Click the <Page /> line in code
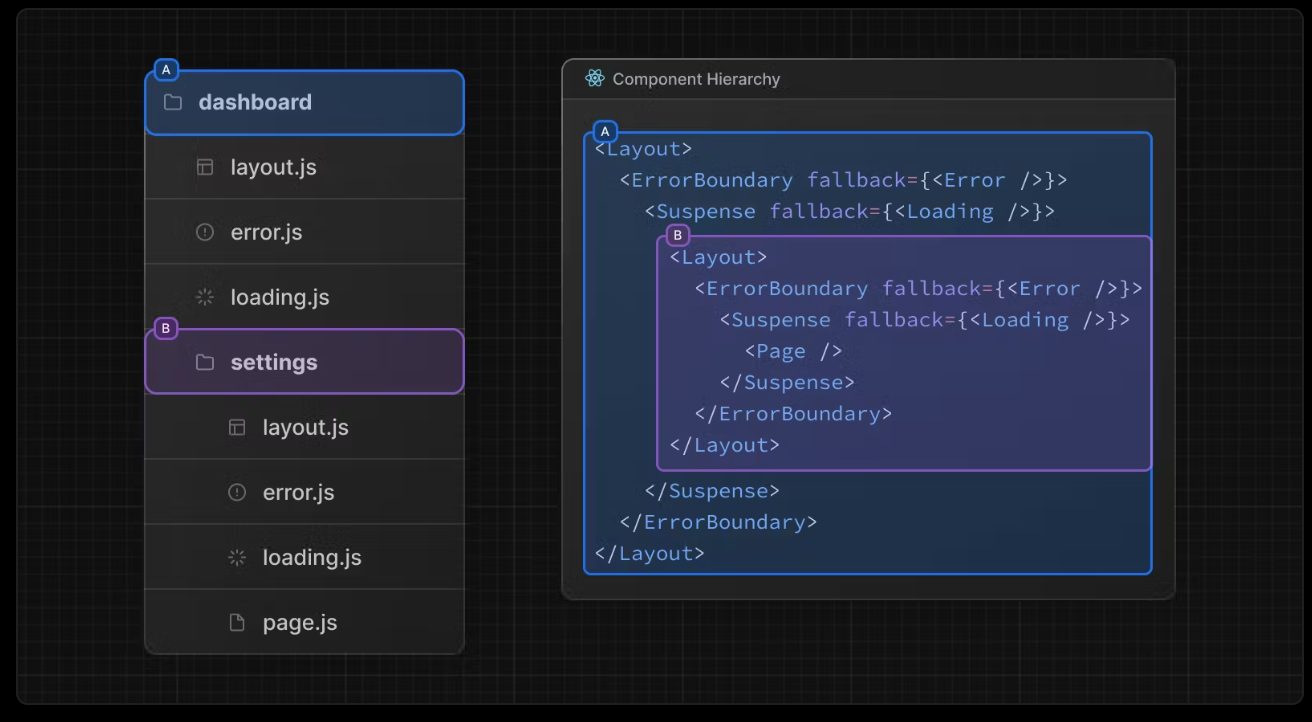 793,351
